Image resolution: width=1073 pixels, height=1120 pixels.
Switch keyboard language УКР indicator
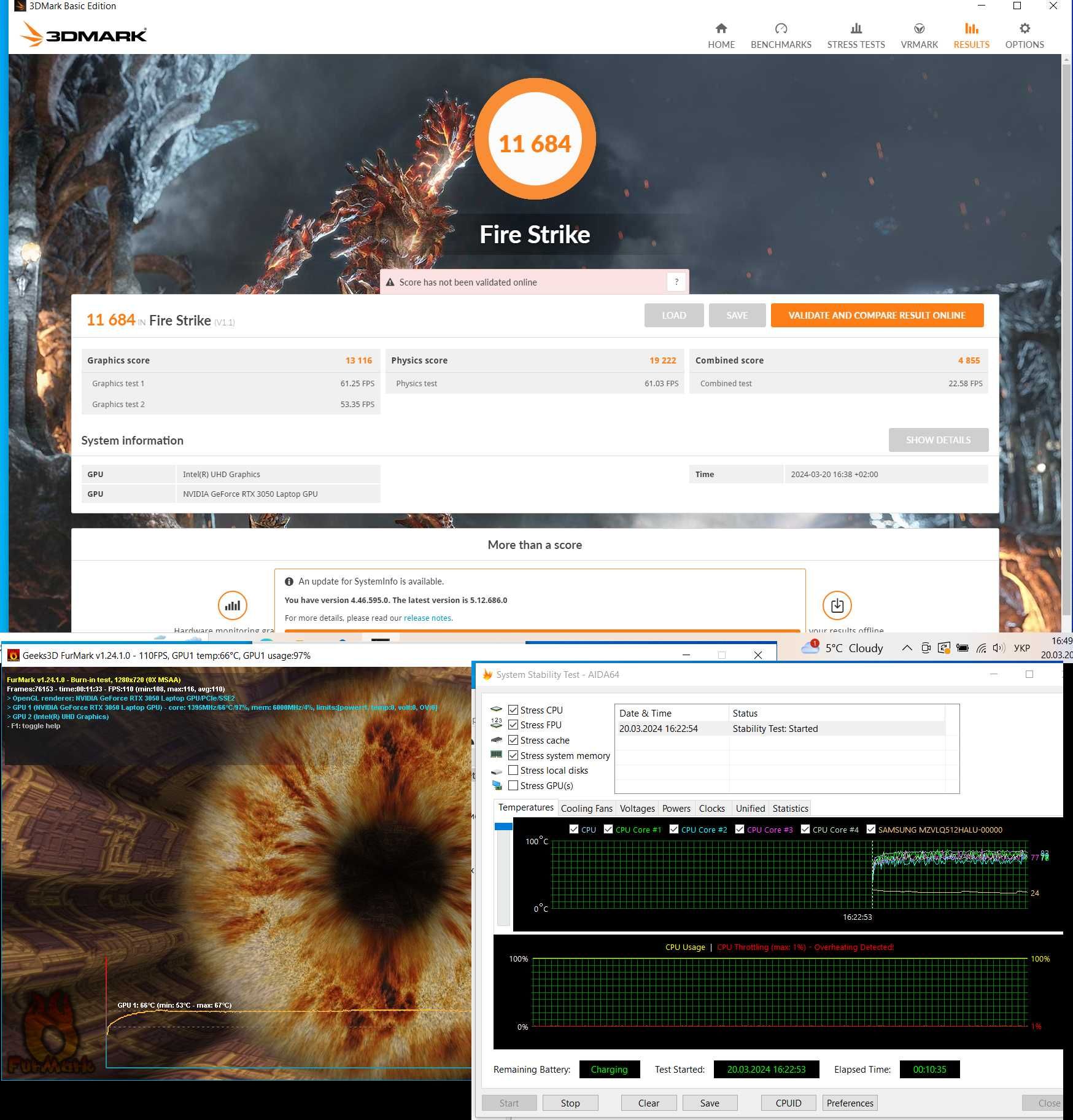point(1021,648)
